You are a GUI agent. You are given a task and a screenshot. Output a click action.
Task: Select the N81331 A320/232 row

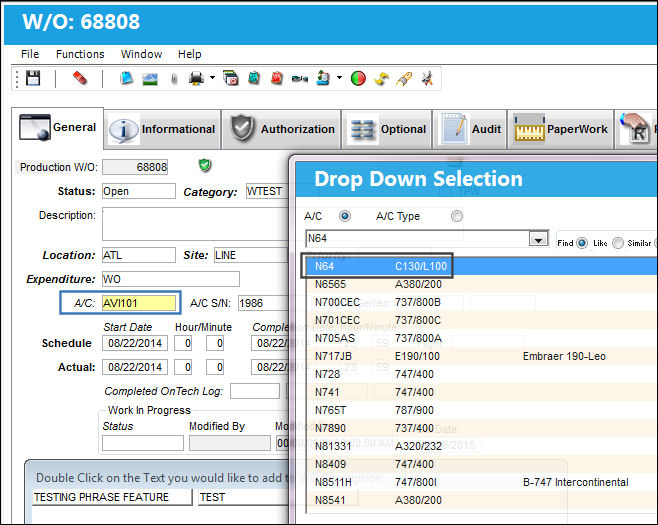tap(481, 446)
